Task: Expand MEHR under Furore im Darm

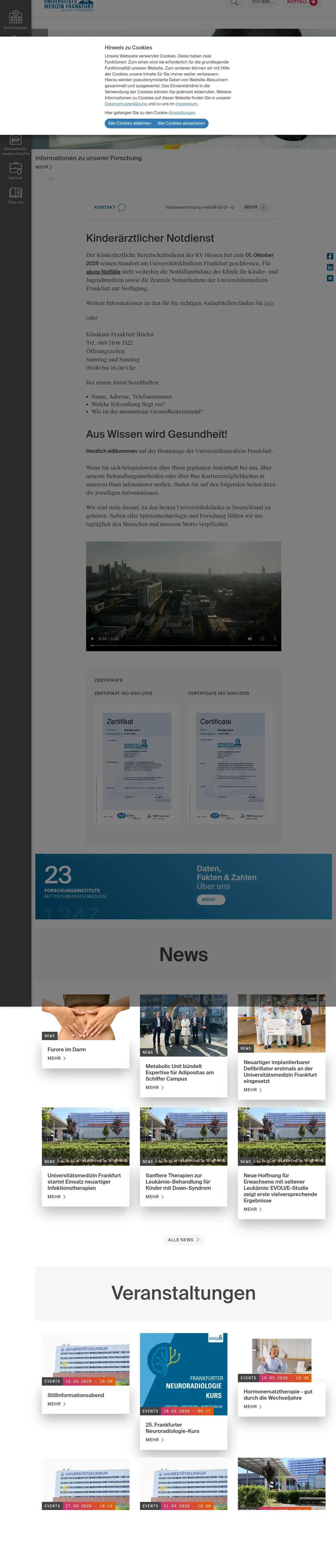Action: 57,1058
